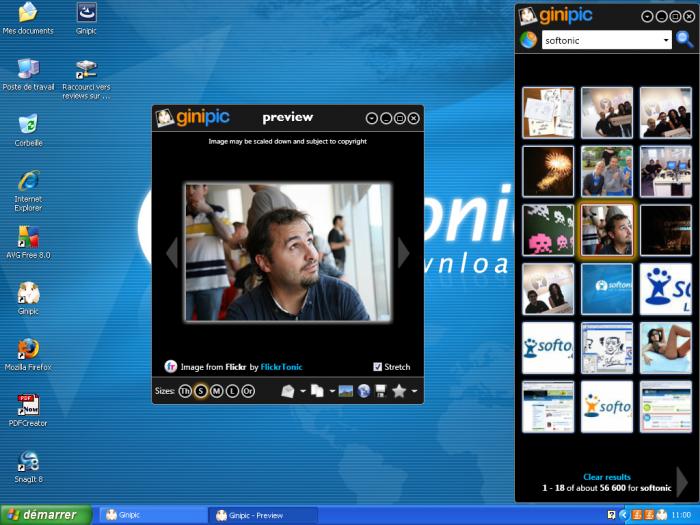This screenshot has height=525, width=700.
Task: Open Mozilla Firefox desktop icon
Action: (x=28, y=354)
